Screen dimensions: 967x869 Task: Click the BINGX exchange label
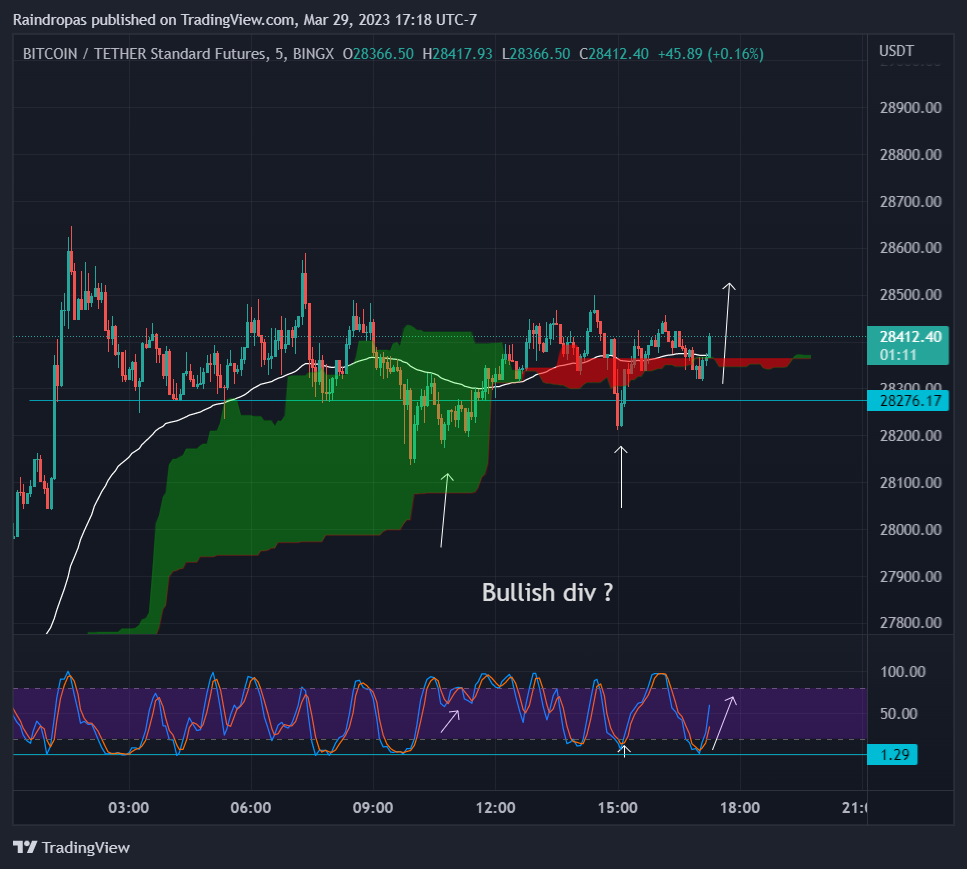313,54
